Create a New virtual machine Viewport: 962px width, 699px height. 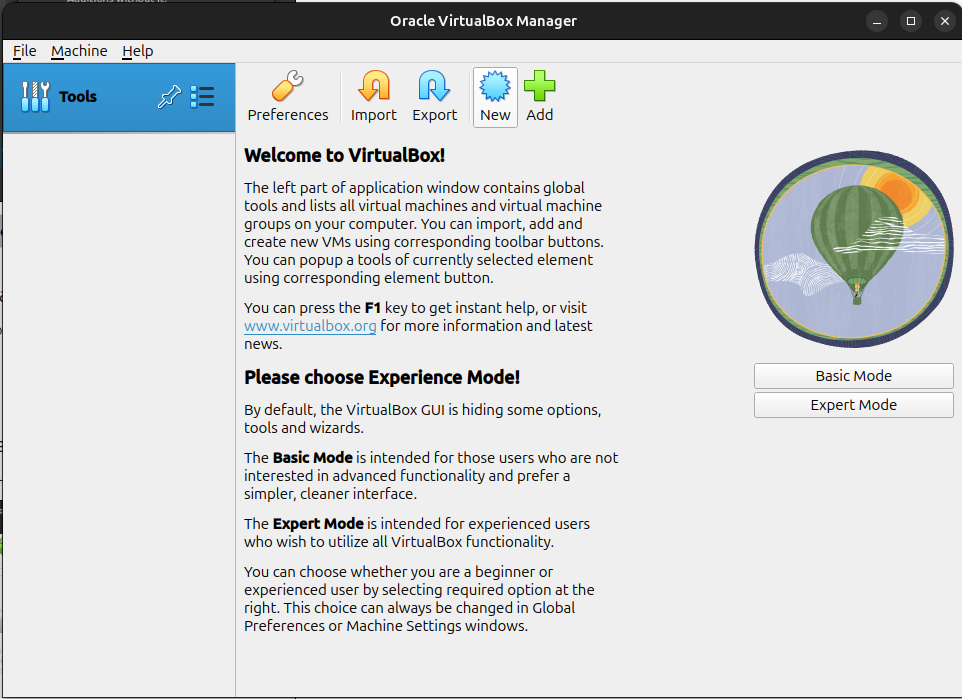[x=495, y=97]
